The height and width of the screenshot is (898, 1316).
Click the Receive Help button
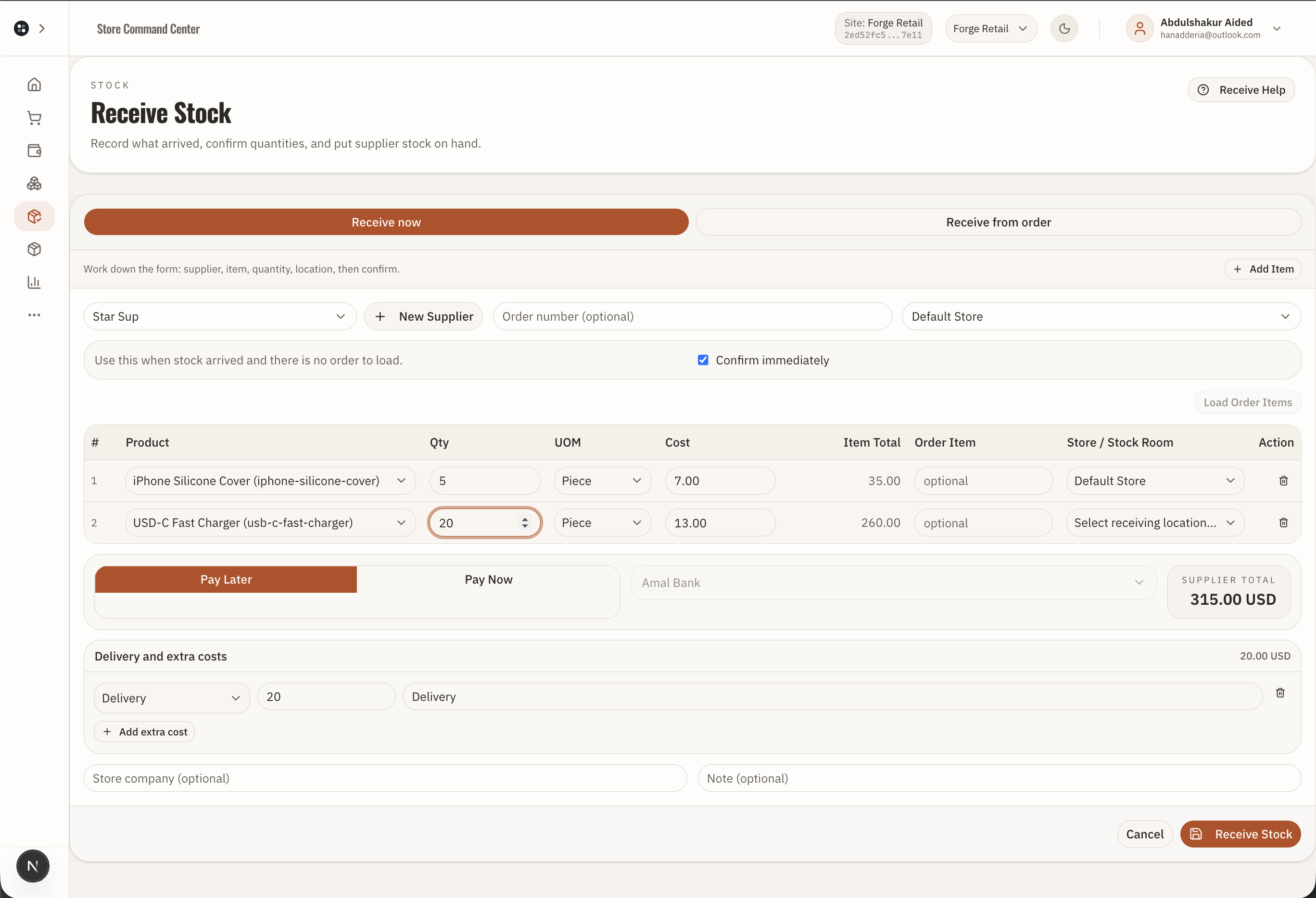click(x=1240, y=90)
